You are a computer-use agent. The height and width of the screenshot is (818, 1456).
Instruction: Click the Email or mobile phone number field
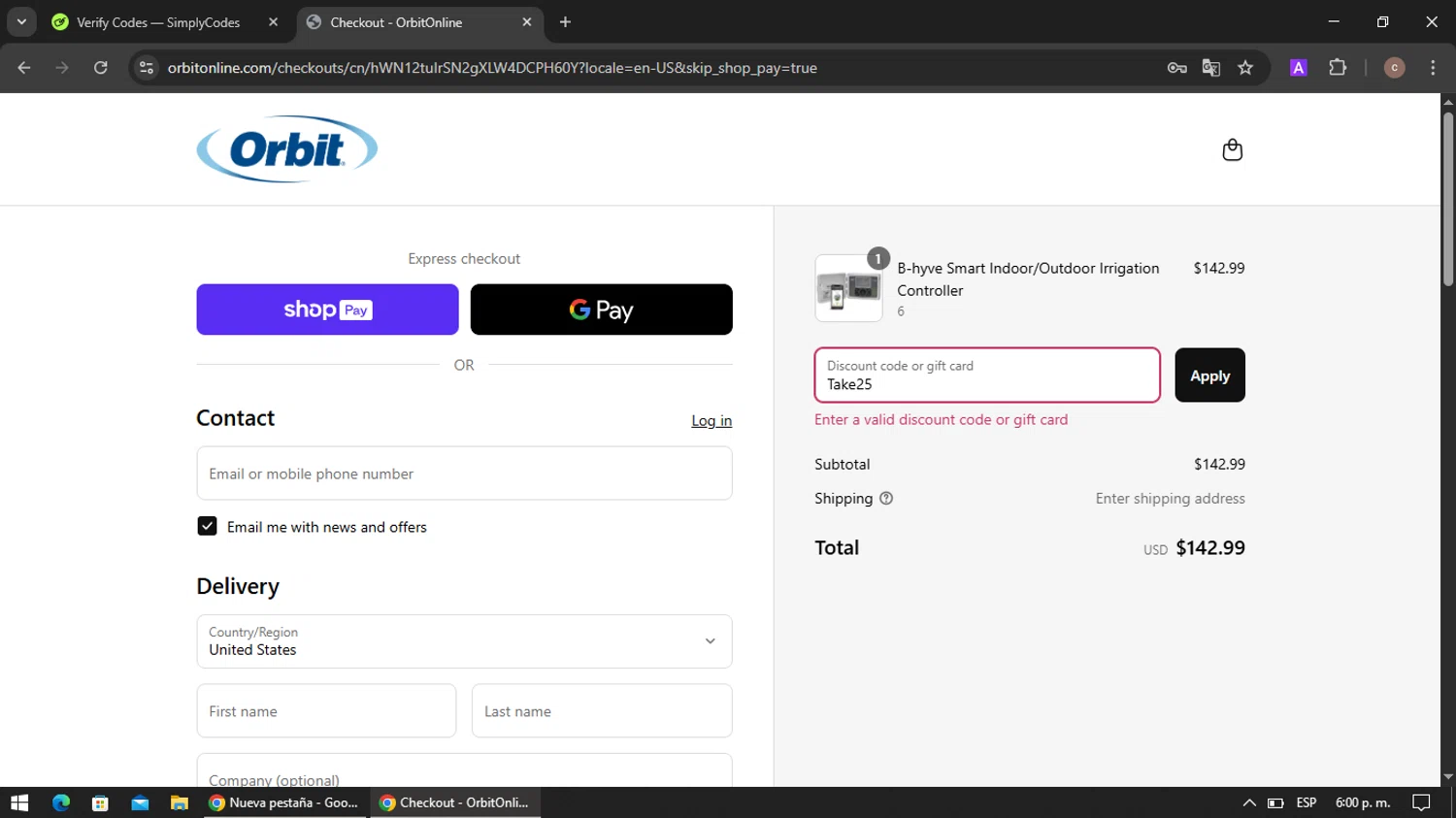pyautogui.click(x=464, y=474)
